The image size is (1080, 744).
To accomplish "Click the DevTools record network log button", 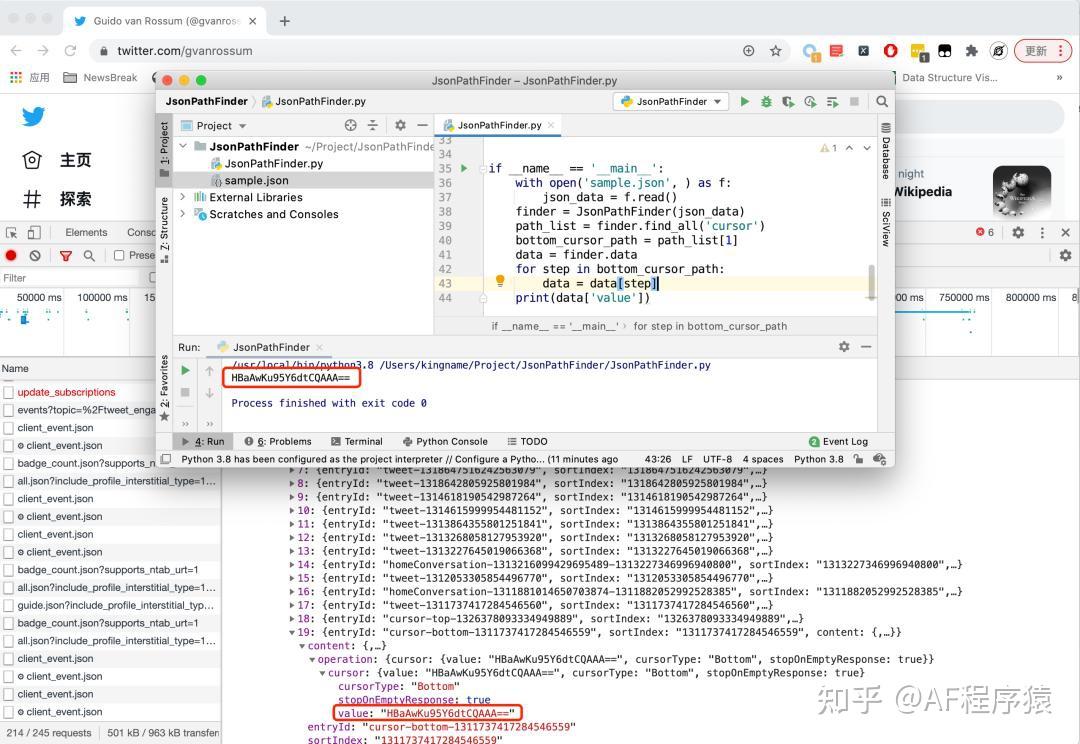I will [x=12, y=256].
